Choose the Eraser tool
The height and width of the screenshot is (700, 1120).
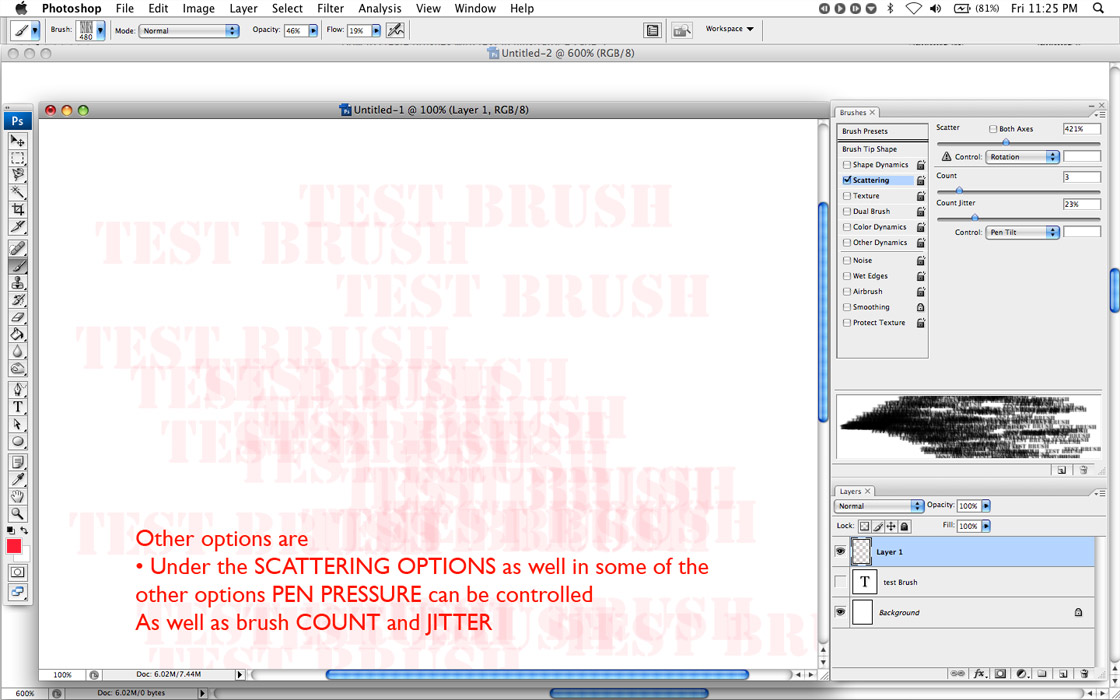click(x=18, y=317)
